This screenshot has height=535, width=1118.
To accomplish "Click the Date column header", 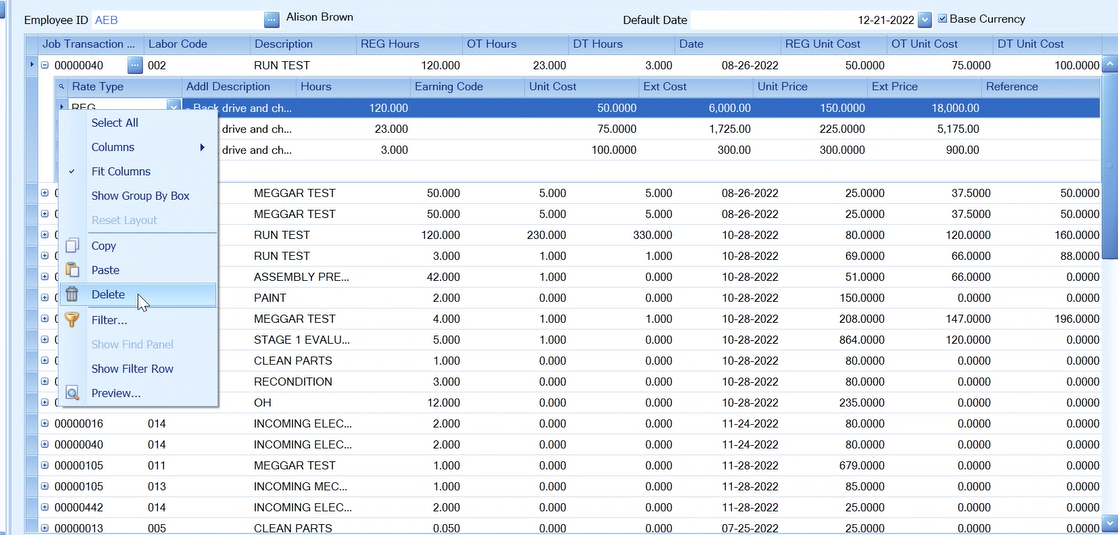I will [728, 44].
